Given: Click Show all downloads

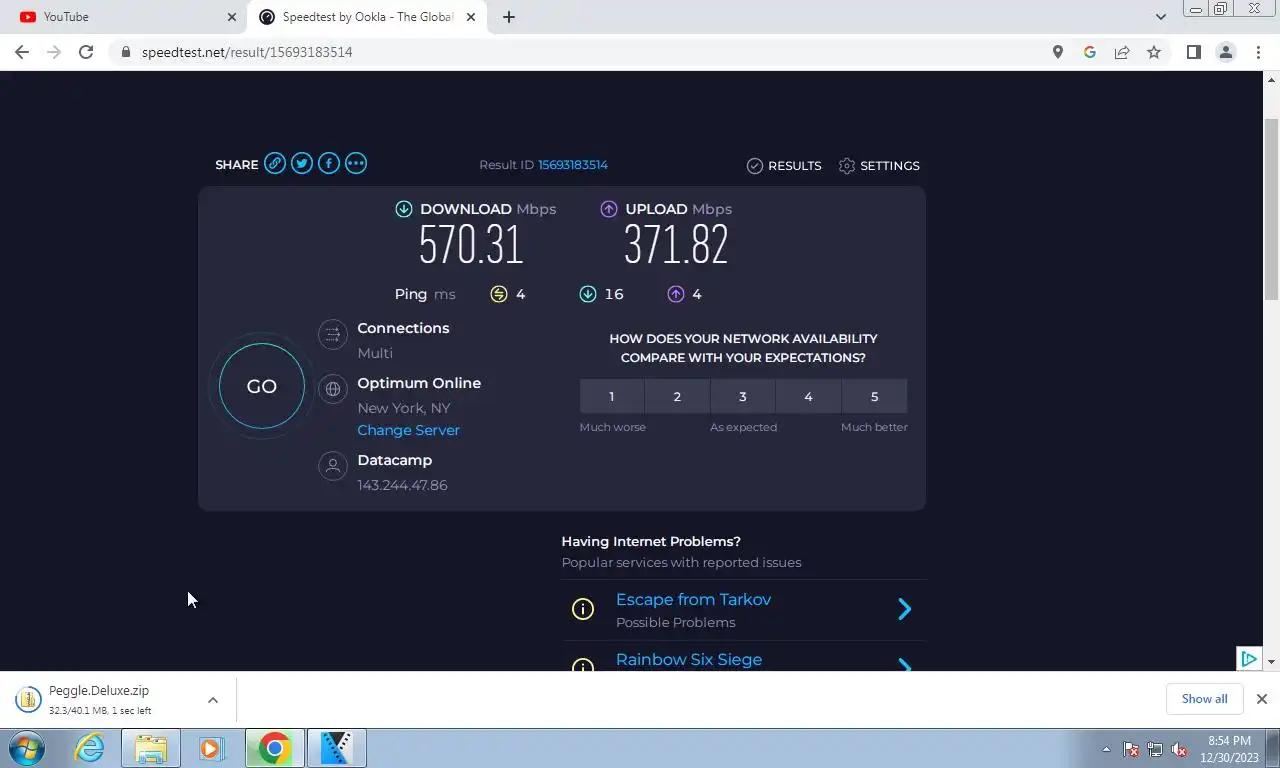Looking at the screenshot, I should click(1204, 699).
